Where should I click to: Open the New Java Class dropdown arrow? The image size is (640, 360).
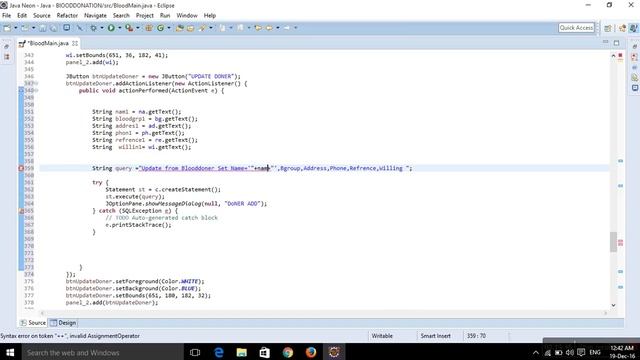pos(169,28)
